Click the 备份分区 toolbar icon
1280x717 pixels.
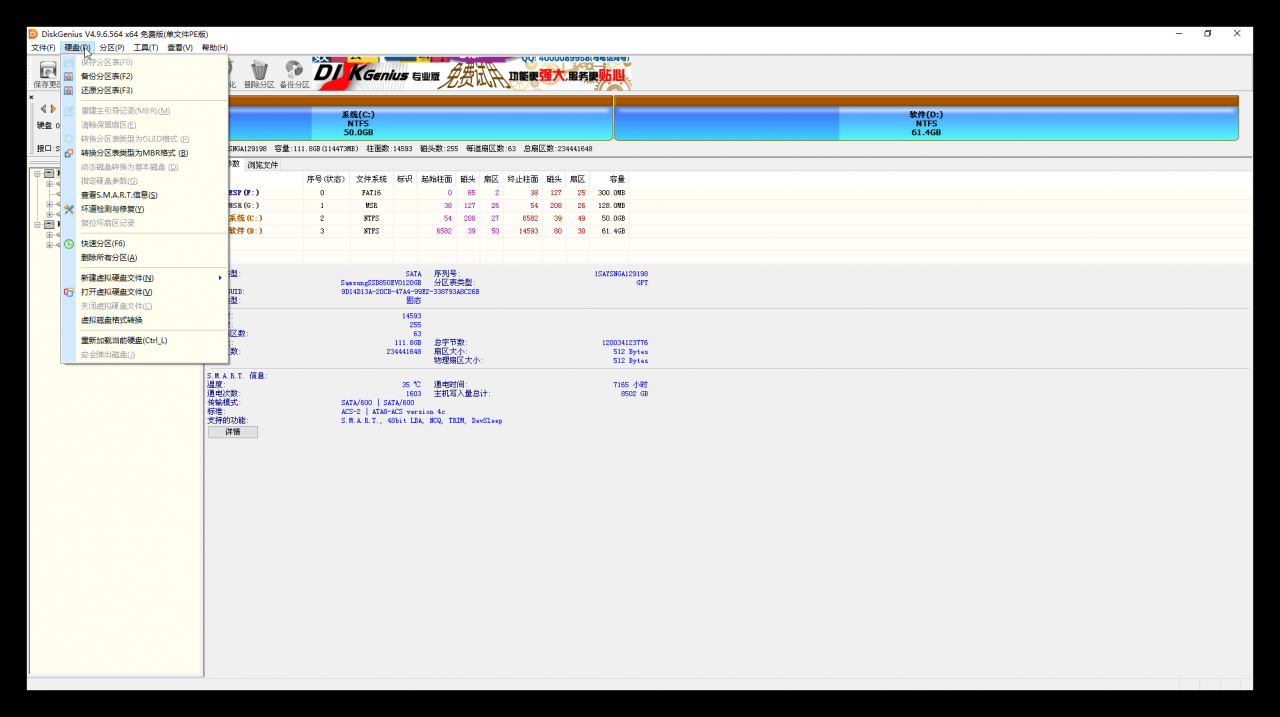pos(294,70)
